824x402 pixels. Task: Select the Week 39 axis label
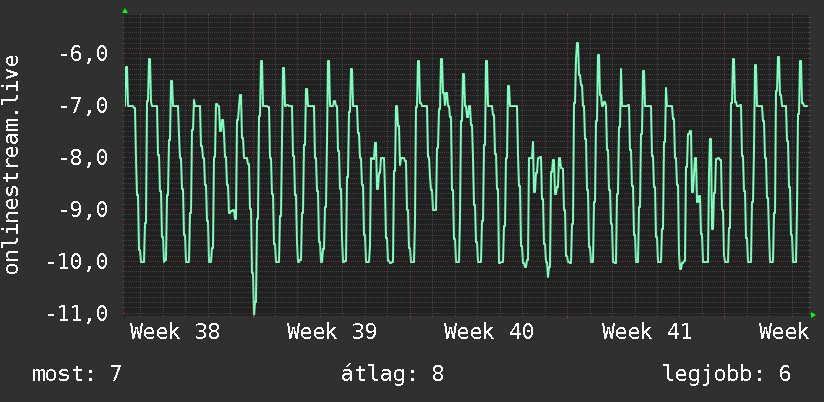(x=332, y=332)
